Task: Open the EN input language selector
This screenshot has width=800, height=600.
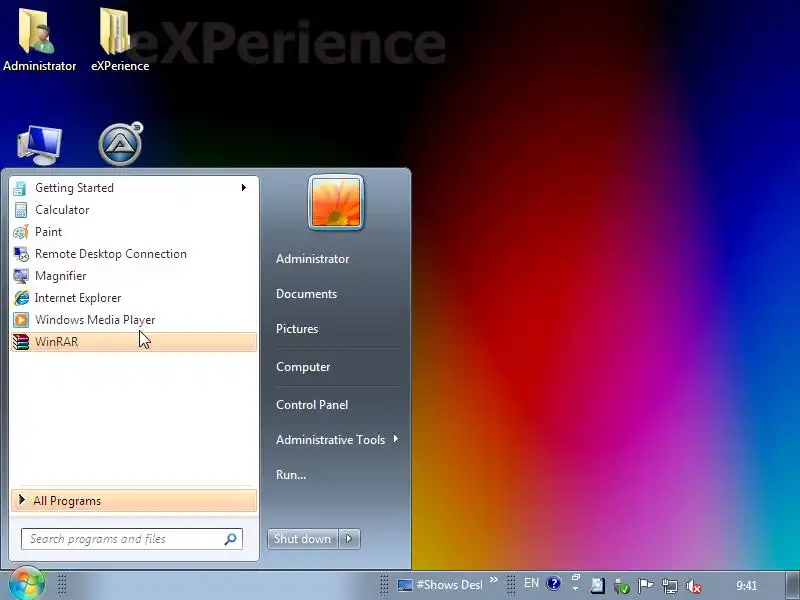Action: (x=531, y=583)
